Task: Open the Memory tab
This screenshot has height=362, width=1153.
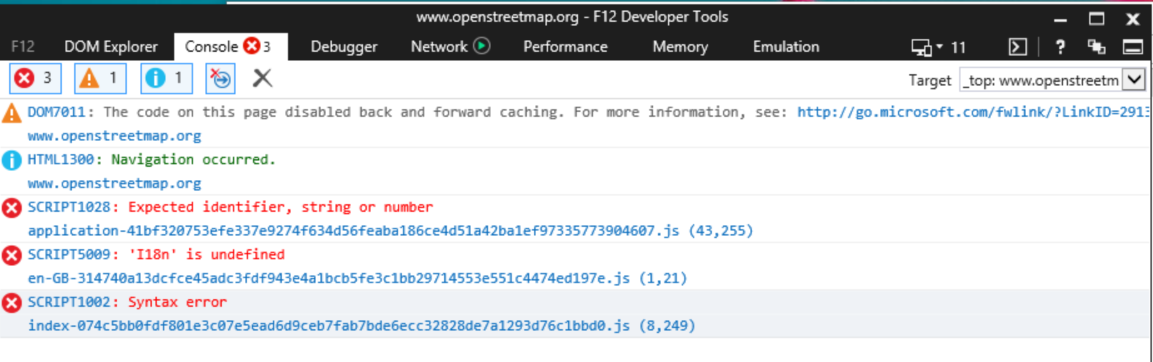Action: [680, 47]
